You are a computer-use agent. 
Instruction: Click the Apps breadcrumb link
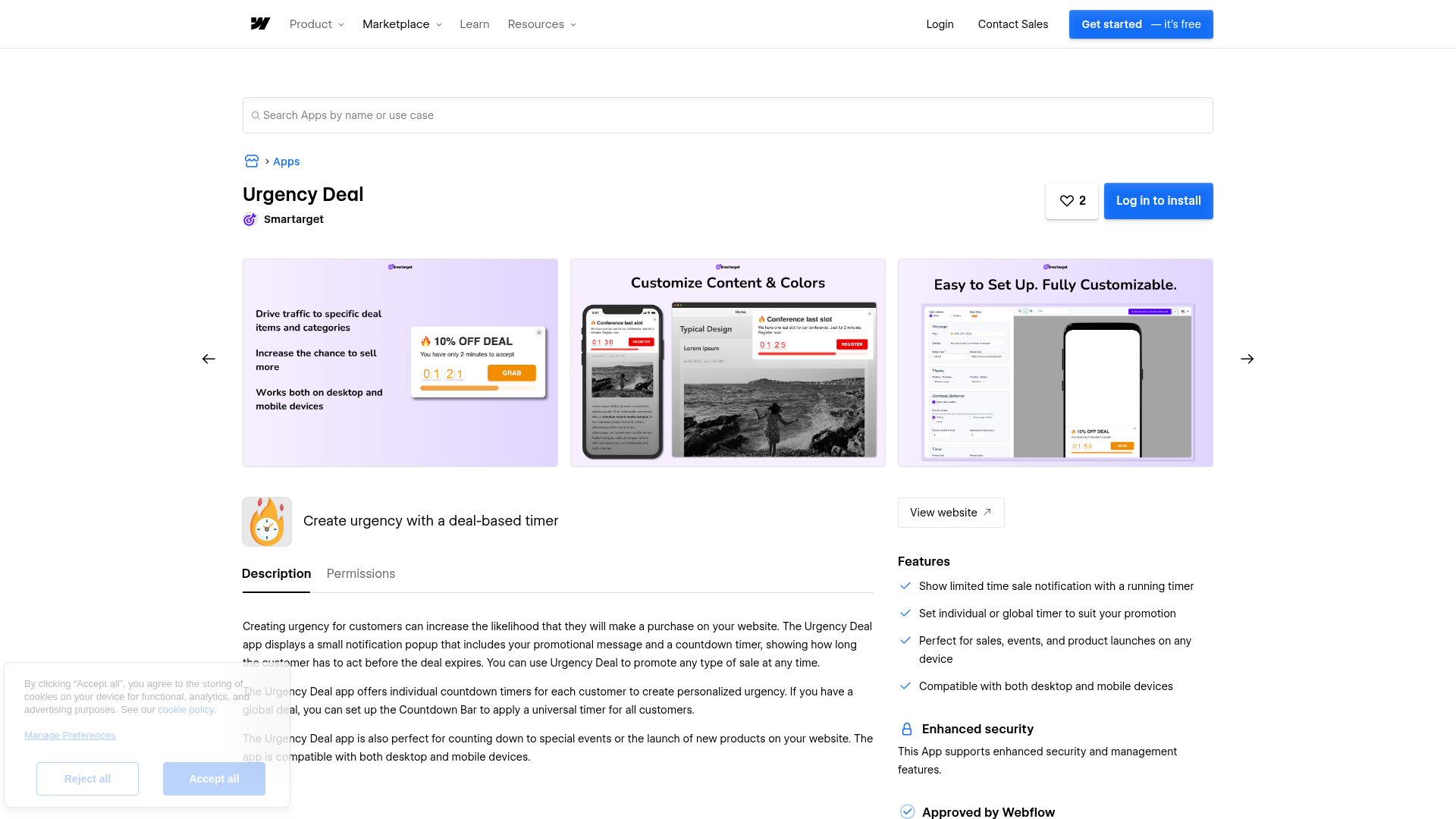(287, 162)
